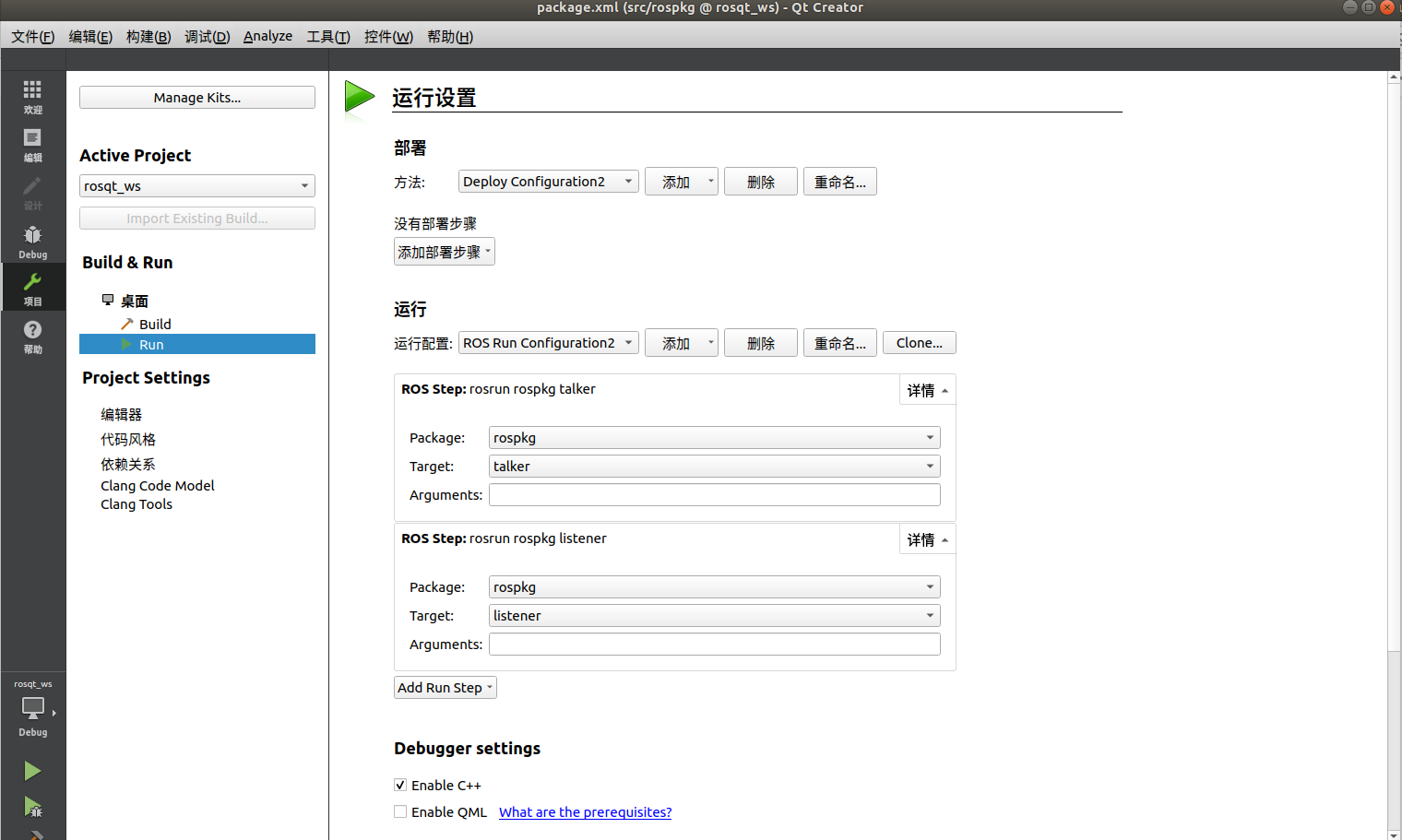Screen dimensions: 1402x840
Task: Click the Clone... button
Action: coord(919,342)
